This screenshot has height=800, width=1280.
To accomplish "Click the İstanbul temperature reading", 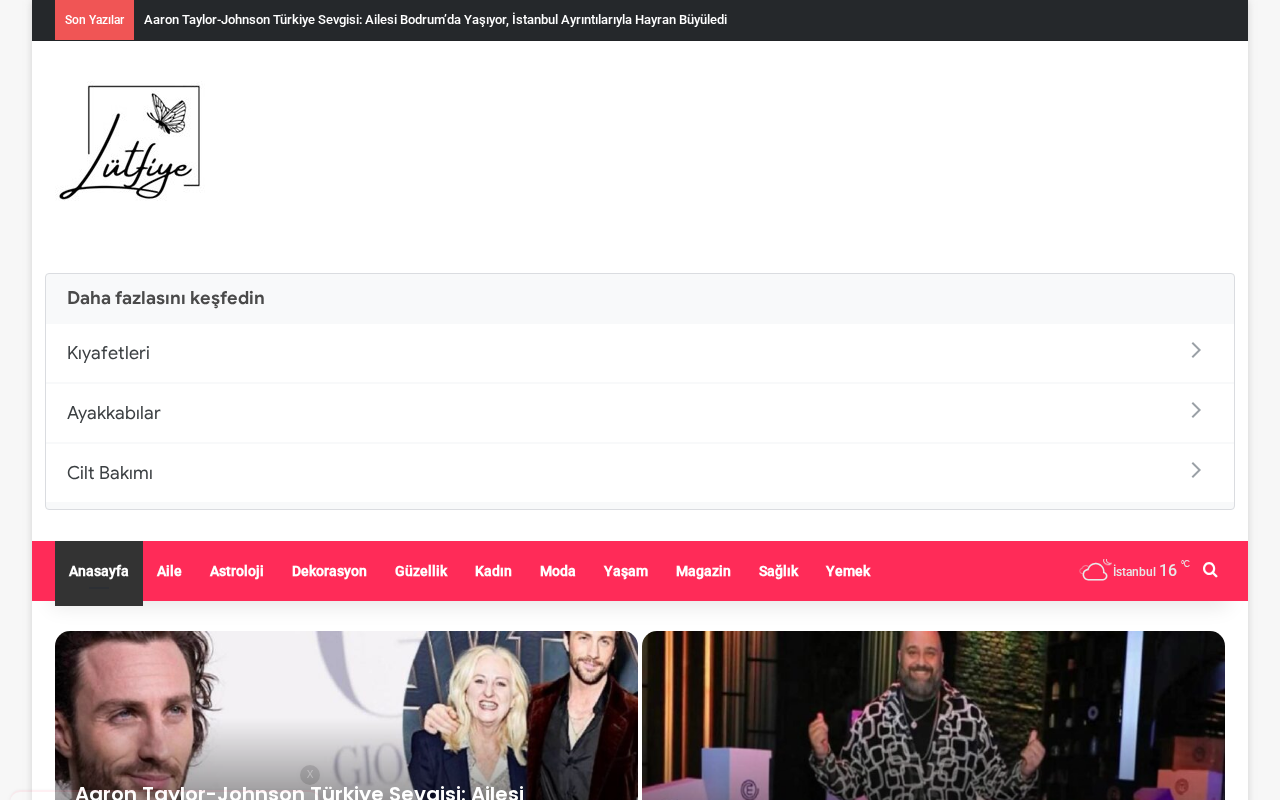I will tap(1150, 571).
